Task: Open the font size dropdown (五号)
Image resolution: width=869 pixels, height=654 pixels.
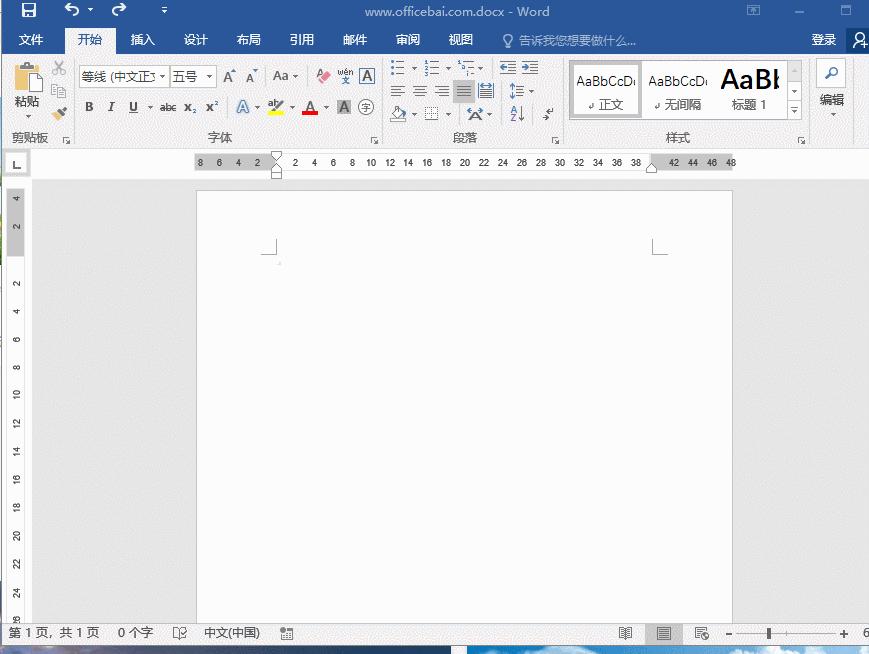Action: [x=210, y=77]
